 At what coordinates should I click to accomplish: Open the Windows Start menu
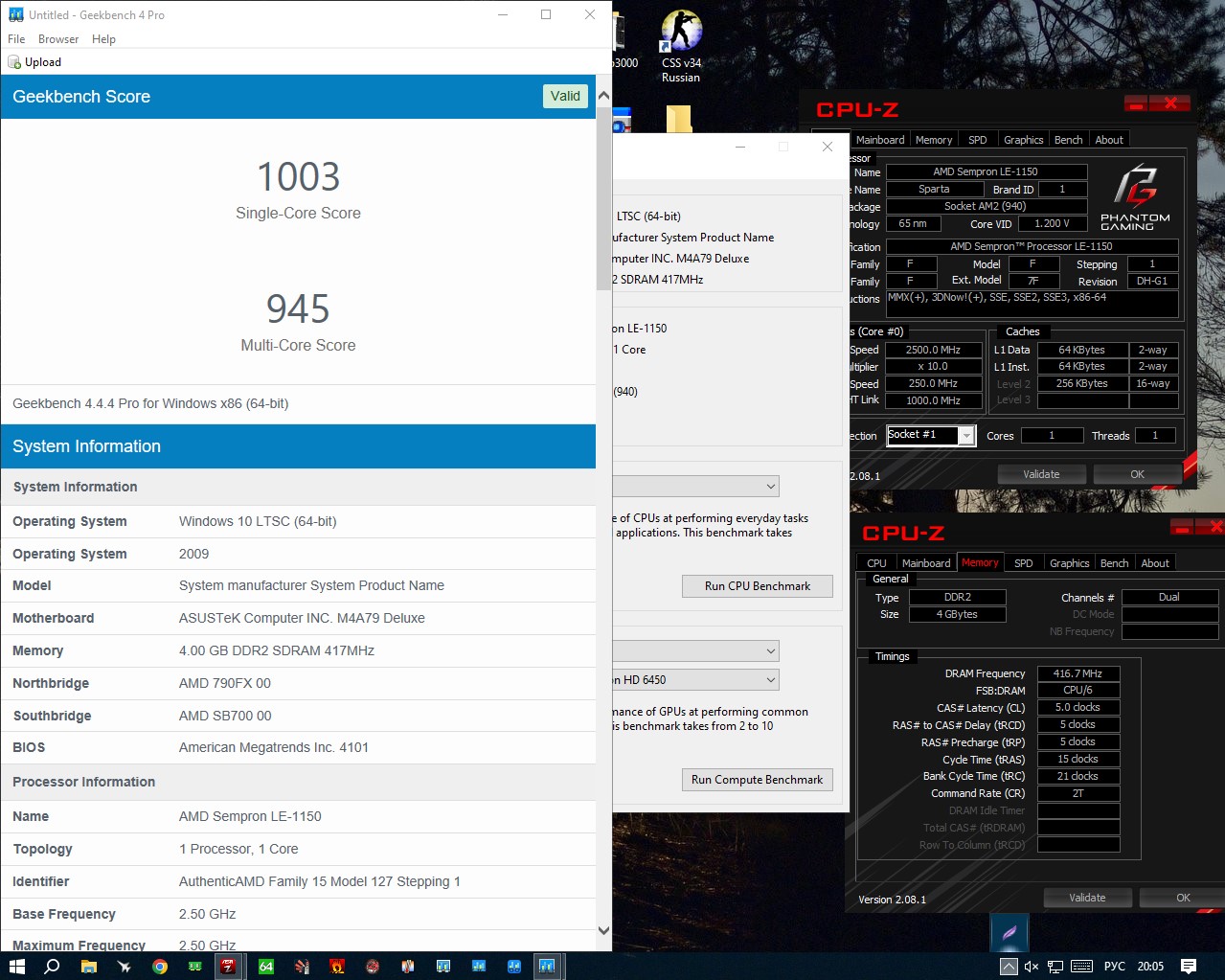pos(16,966)
